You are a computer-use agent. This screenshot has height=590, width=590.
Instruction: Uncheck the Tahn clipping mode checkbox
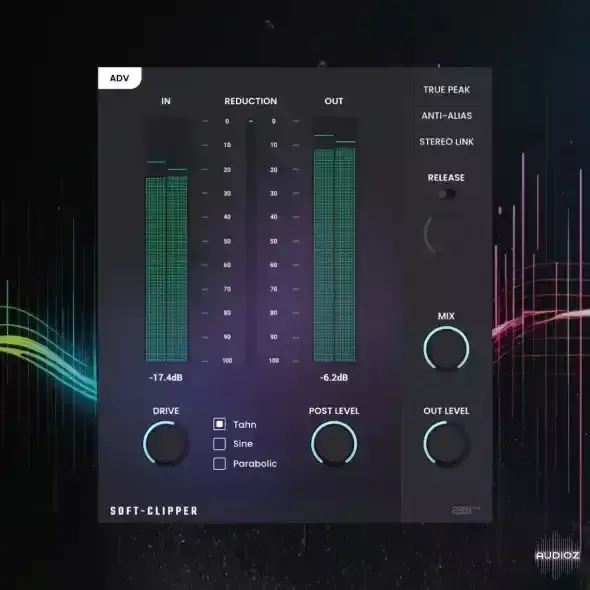[x=219, y=424]
